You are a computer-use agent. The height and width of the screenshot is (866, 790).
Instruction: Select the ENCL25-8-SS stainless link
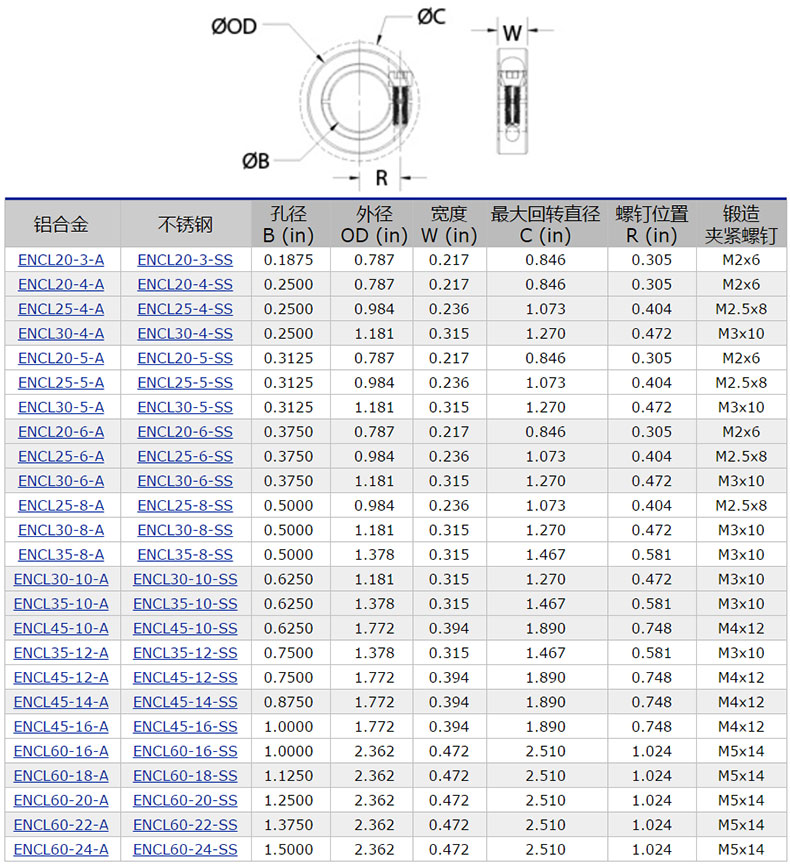[185, 506]
